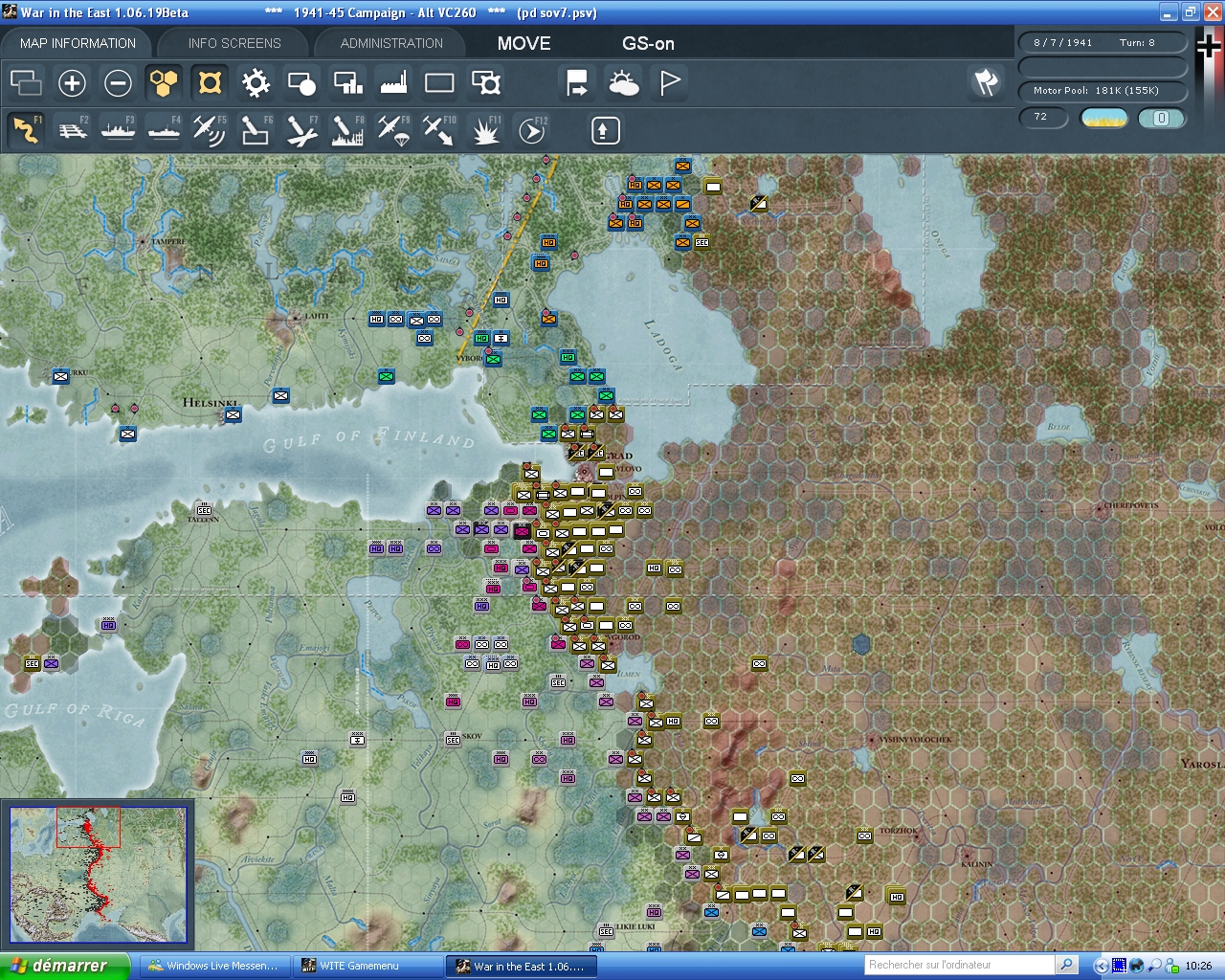1225x980 pixels.
Task: Zoom in the map with plus icon
Action: point(72,83)
